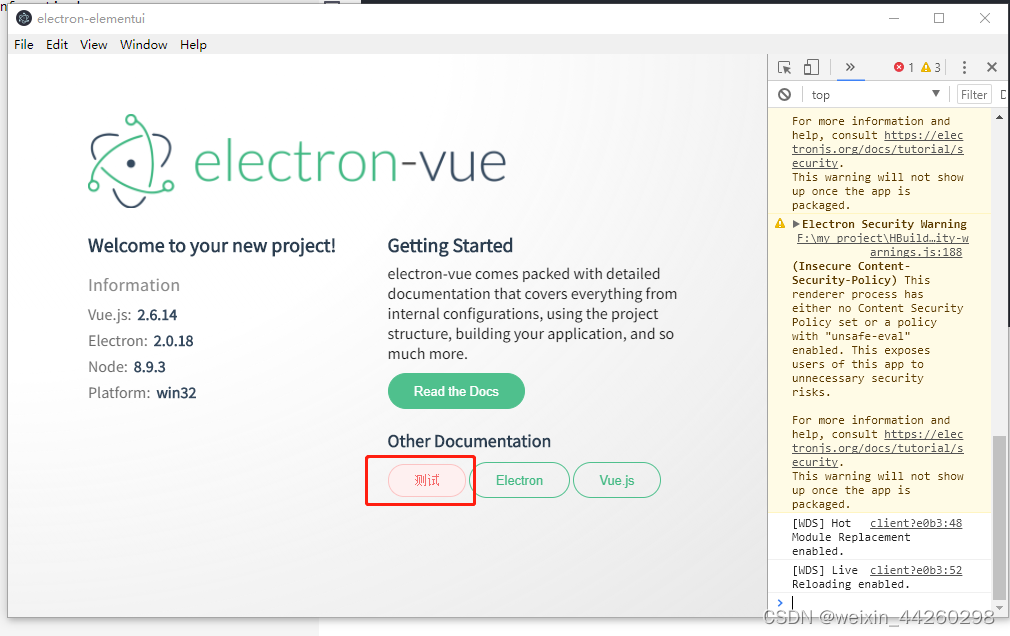Viewport: 1010px width, 636px height.
Task: Click the console scrollbar up arrow
Action: pos(999,117)
